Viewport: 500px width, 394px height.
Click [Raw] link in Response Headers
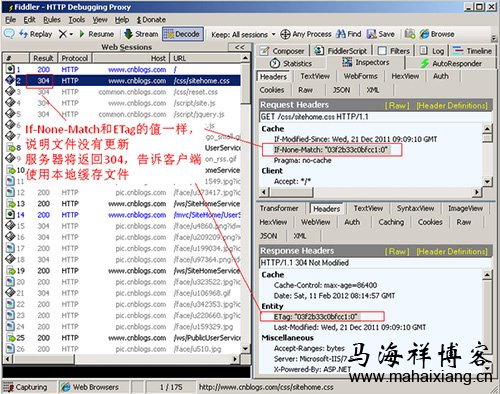point(397,251)
